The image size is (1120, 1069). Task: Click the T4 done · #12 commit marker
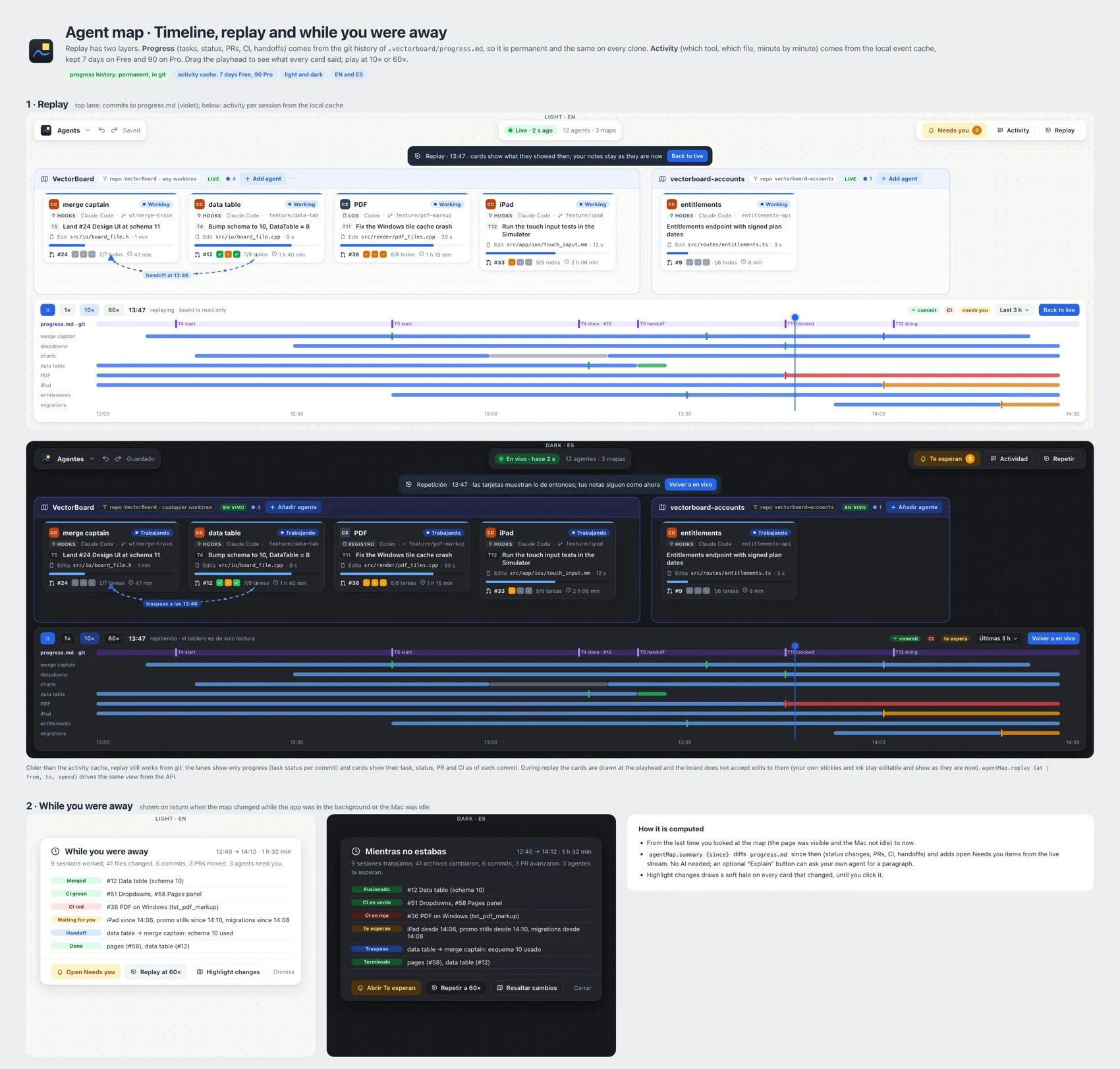596,324
